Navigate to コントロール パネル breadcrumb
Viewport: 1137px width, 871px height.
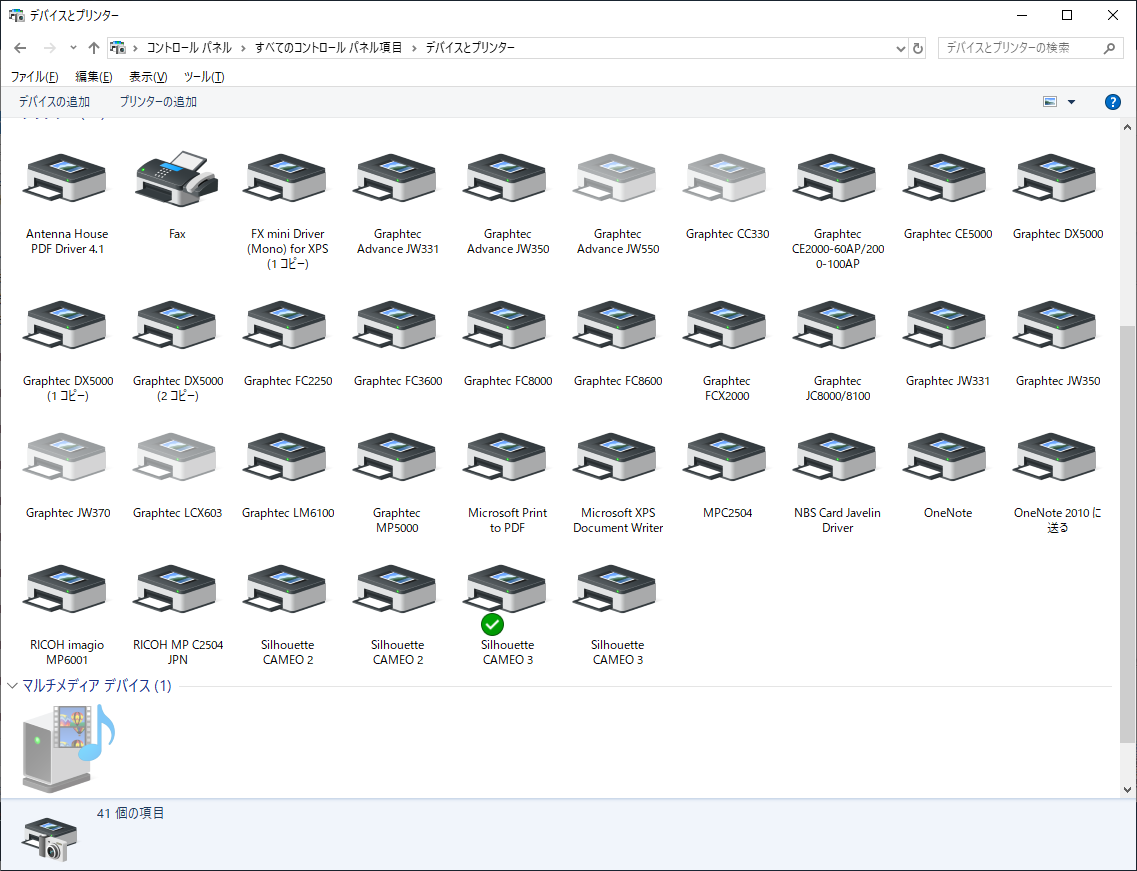189,48
